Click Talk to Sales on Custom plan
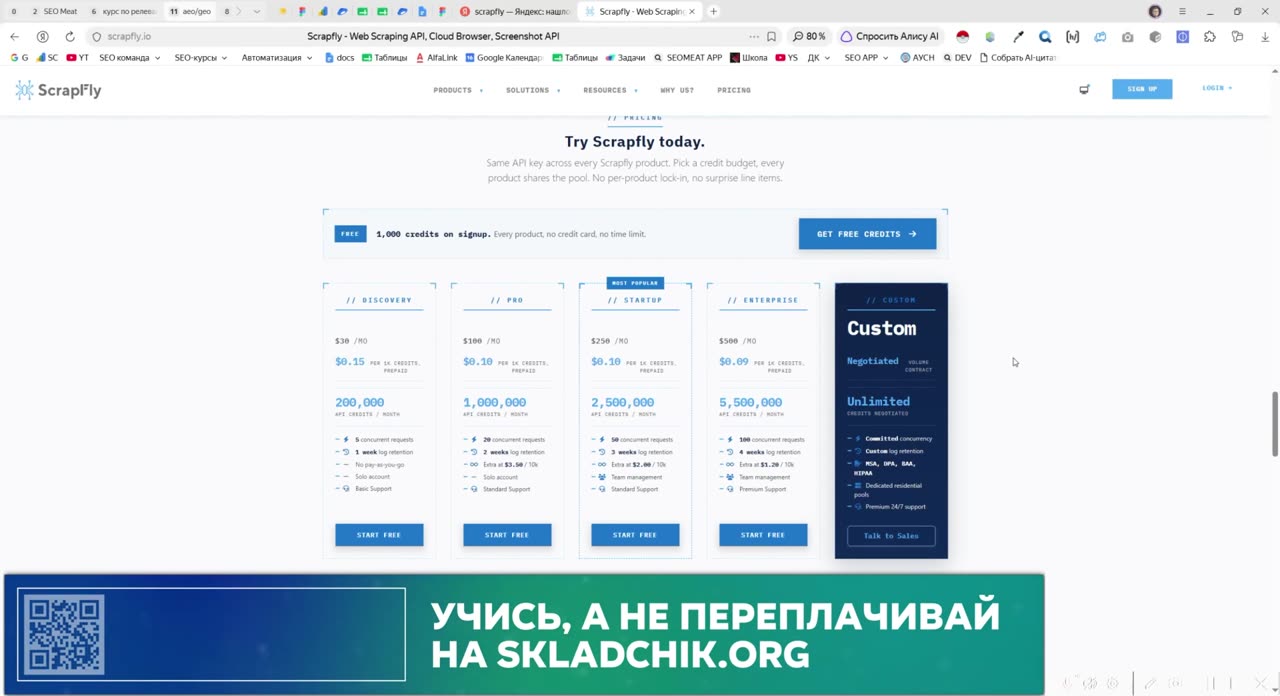The height and width of the screenshot is (696, 1280). pos(891,536)
